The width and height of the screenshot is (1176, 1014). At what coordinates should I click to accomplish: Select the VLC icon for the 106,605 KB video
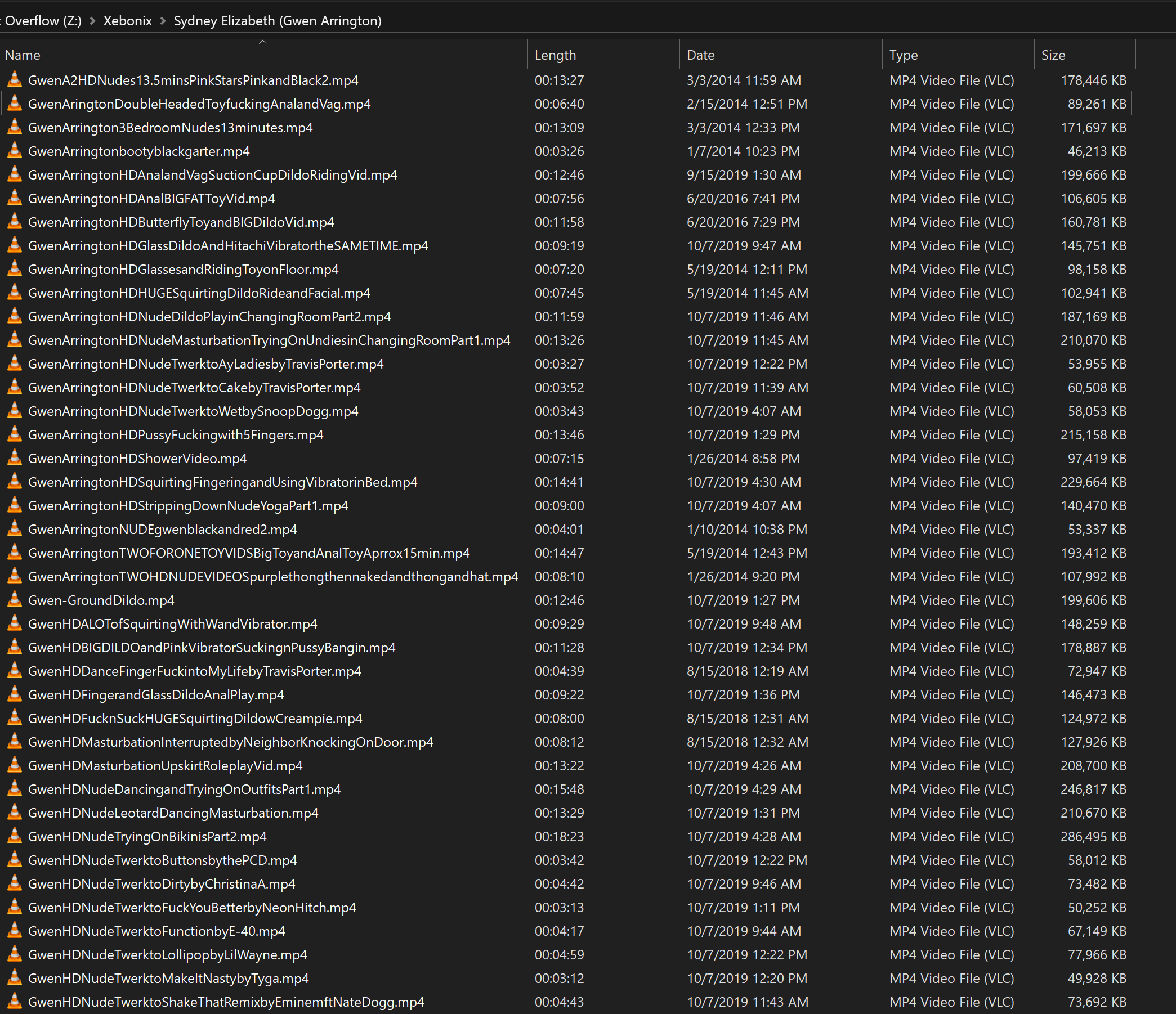click(15, 199)
